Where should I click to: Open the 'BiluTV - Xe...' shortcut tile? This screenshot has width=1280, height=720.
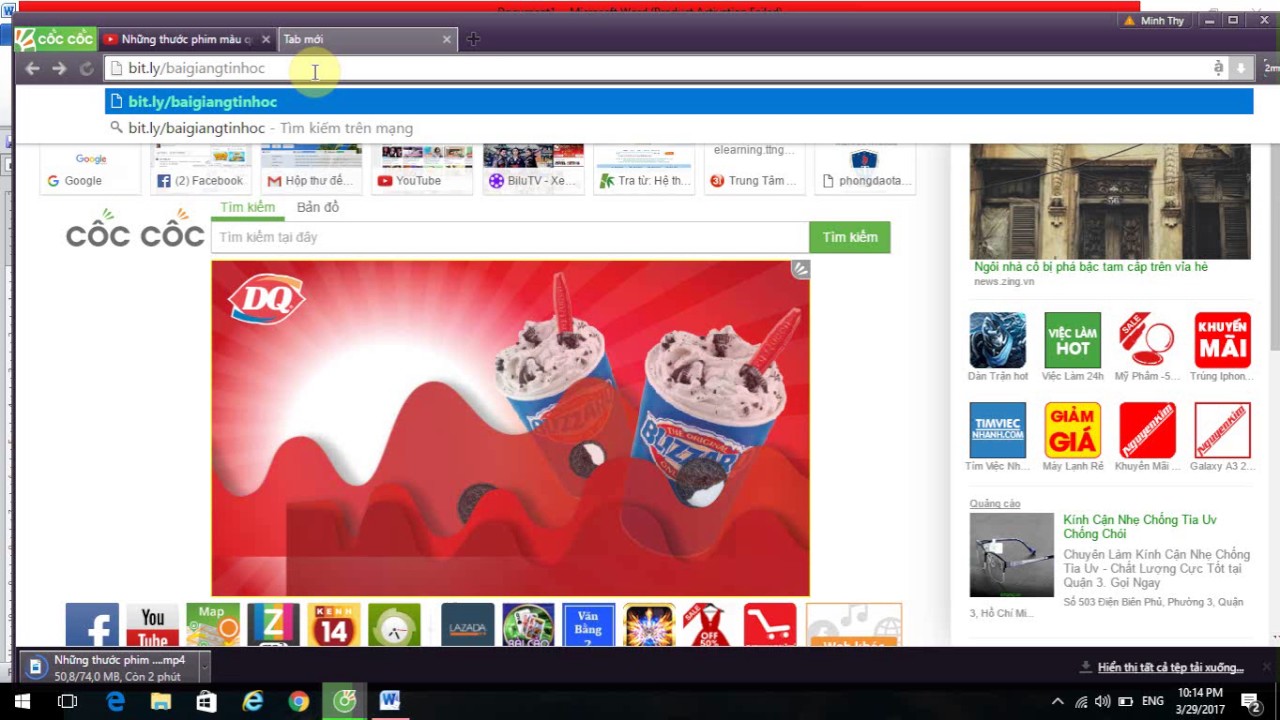[x=533, y=169]
